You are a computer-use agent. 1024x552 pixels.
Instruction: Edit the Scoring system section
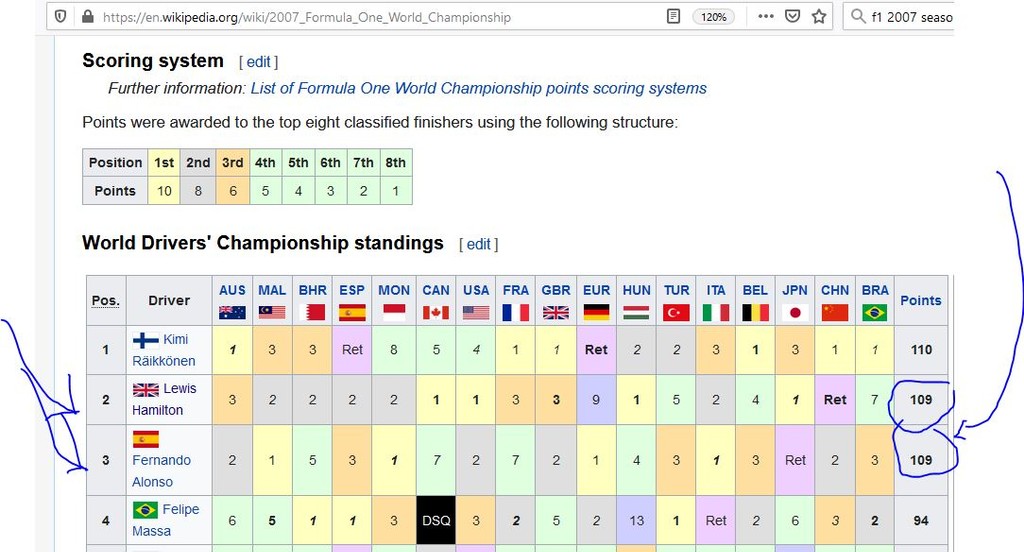(258, 62)
